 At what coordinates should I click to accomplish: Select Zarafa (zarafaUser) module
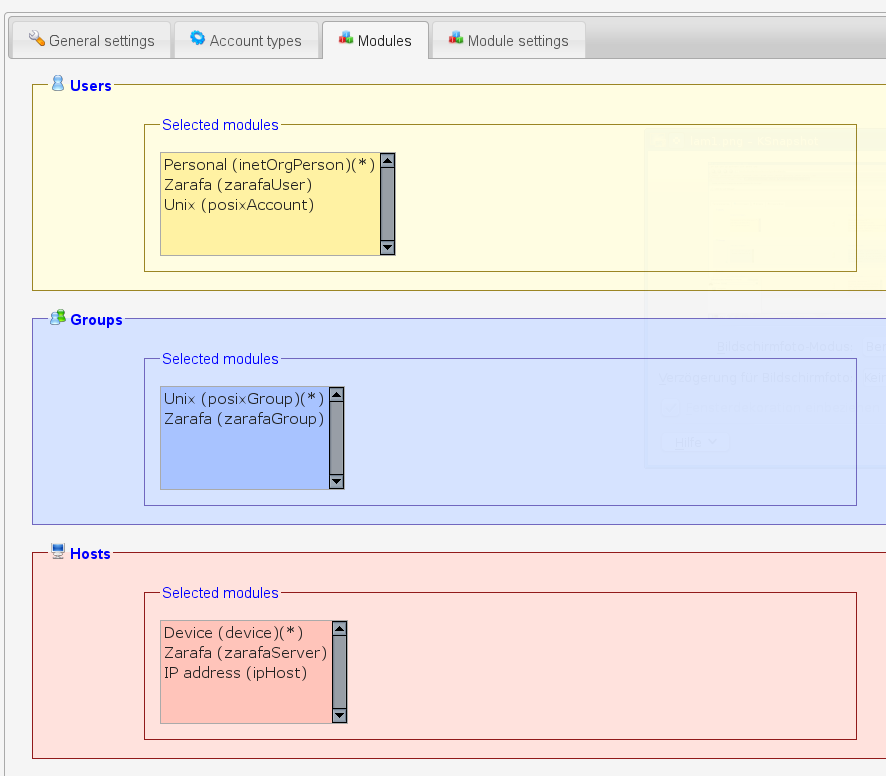click(238, 185)
